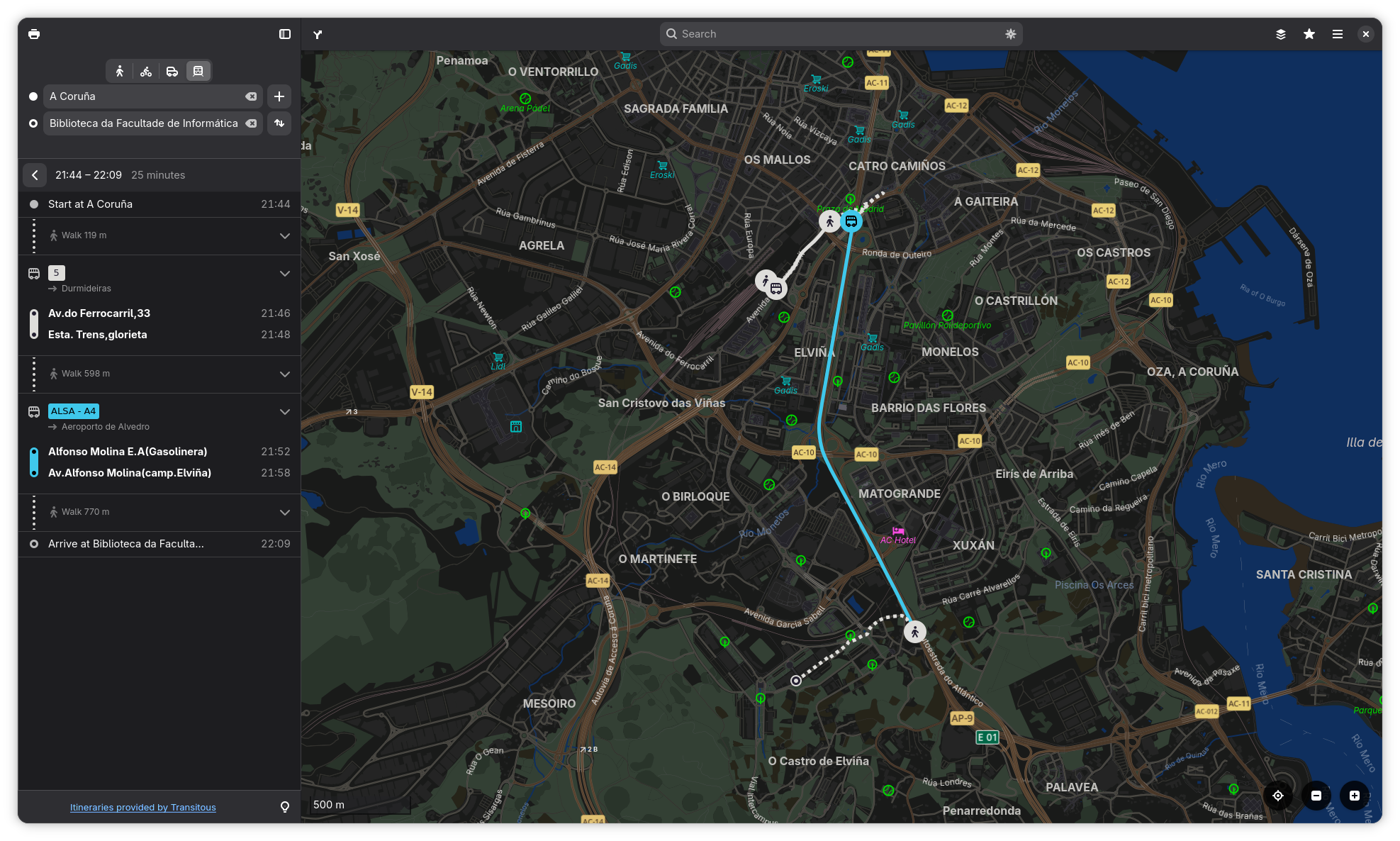
Task: Add another route destination
Action: pyautogui.click(x=279, y=96)
